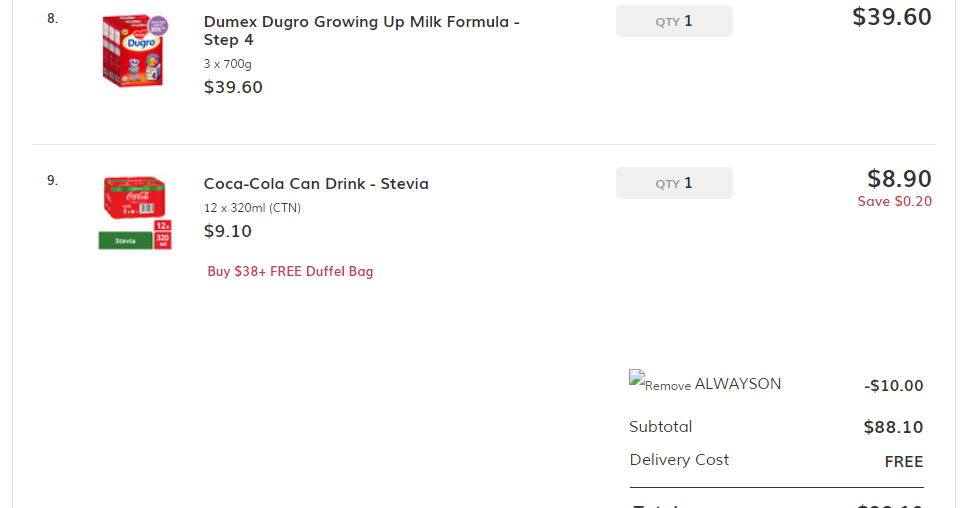
Task: Remove the ALWAYSON promo code
Action: pos(660,383)
